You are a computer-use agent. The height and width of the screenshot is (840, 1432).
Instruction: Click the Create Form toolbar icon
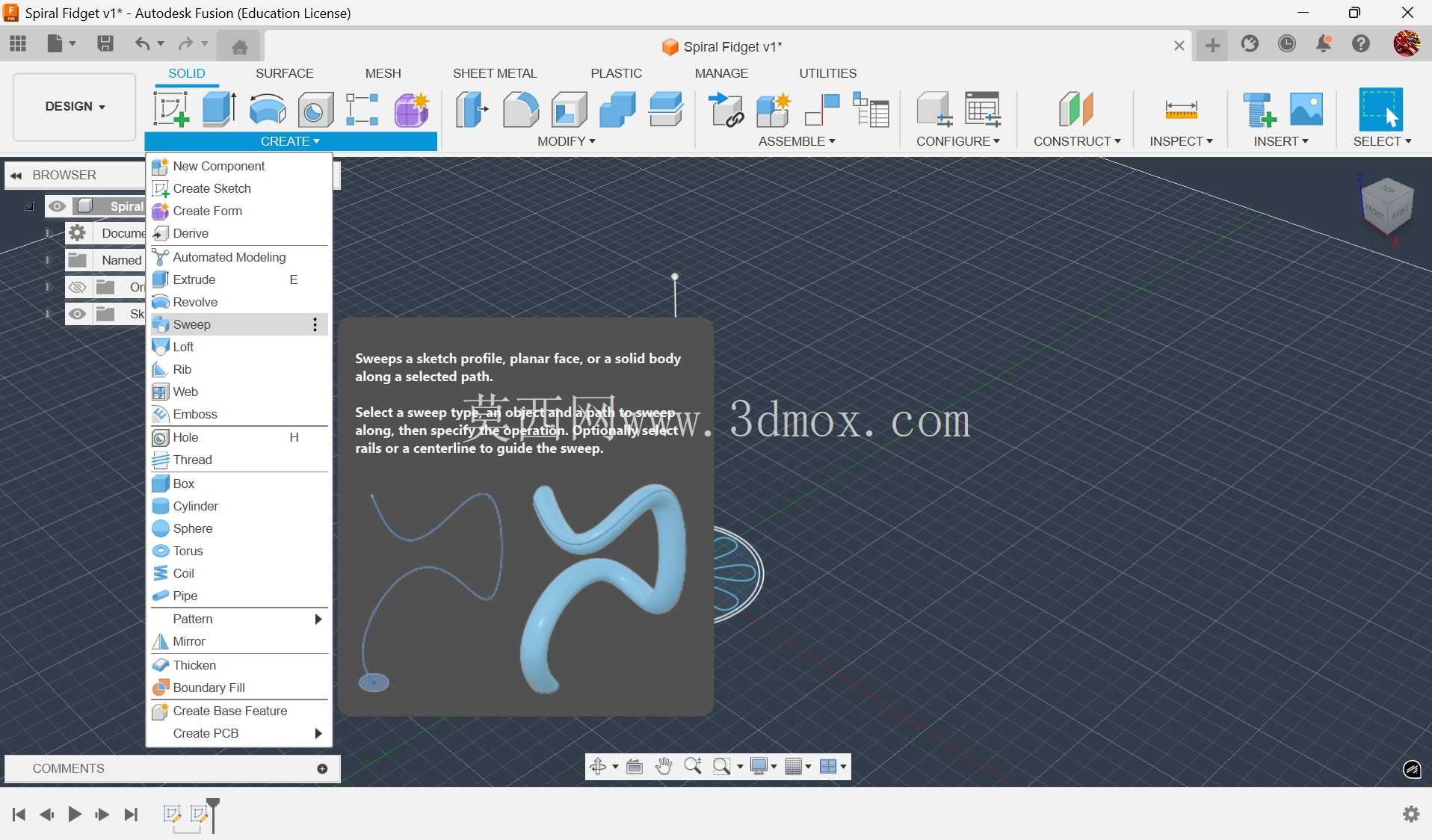[x=412, y=109]
